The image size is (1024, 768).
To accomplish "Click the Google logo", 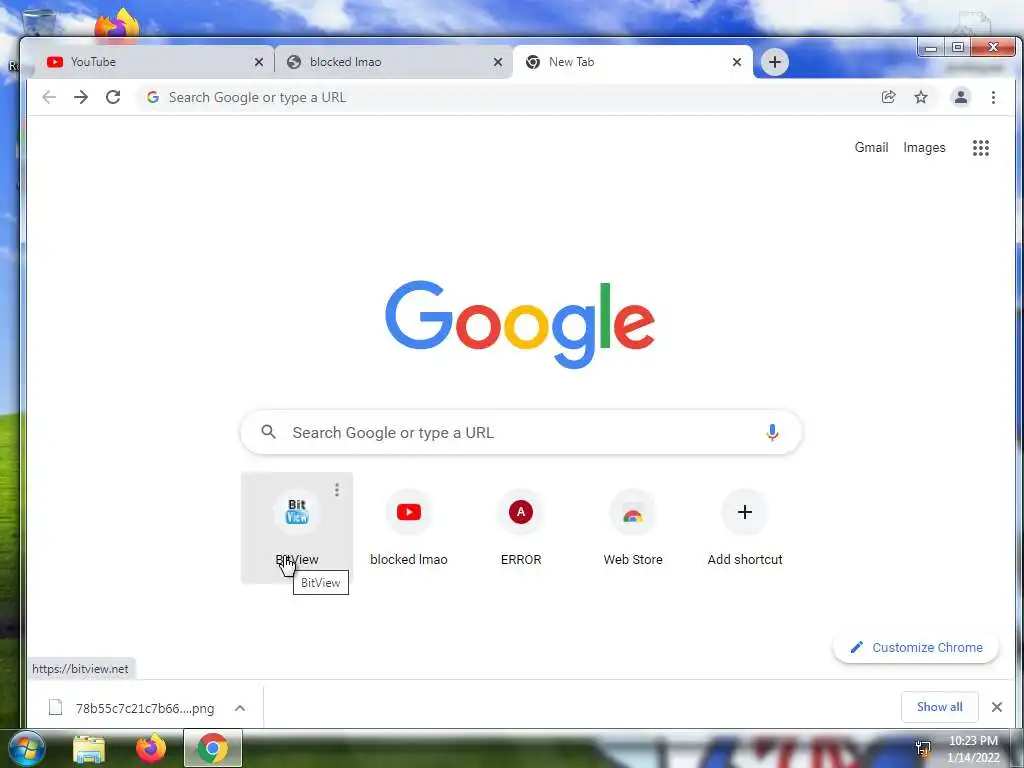I will coord(520,325).
